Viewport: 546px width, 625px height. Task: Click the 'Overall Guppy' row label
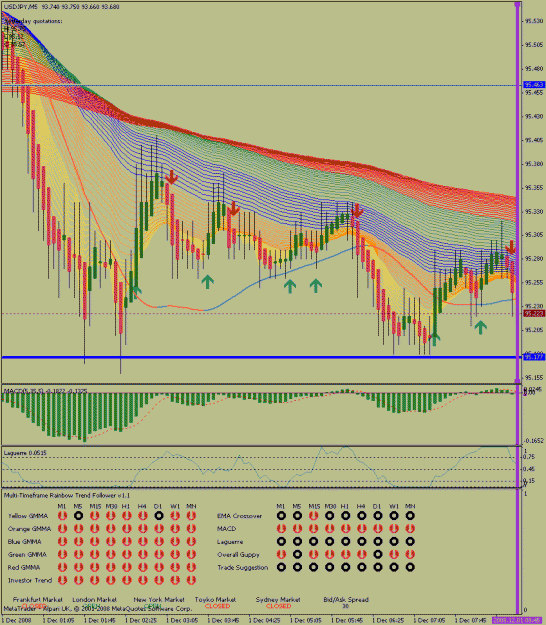pyautogui.click(x=238, y=554)
